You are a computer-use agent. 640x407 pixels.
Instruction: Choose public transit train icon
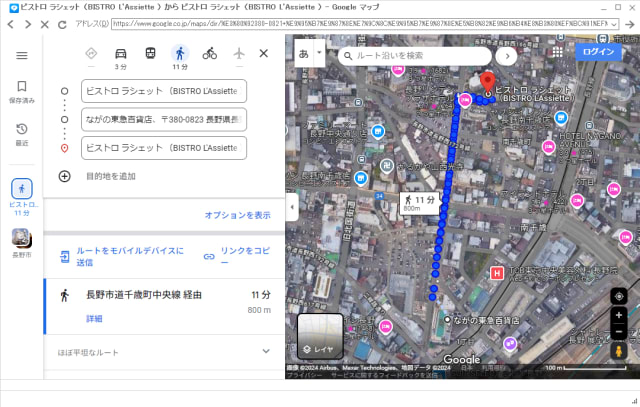pos(150,53)
